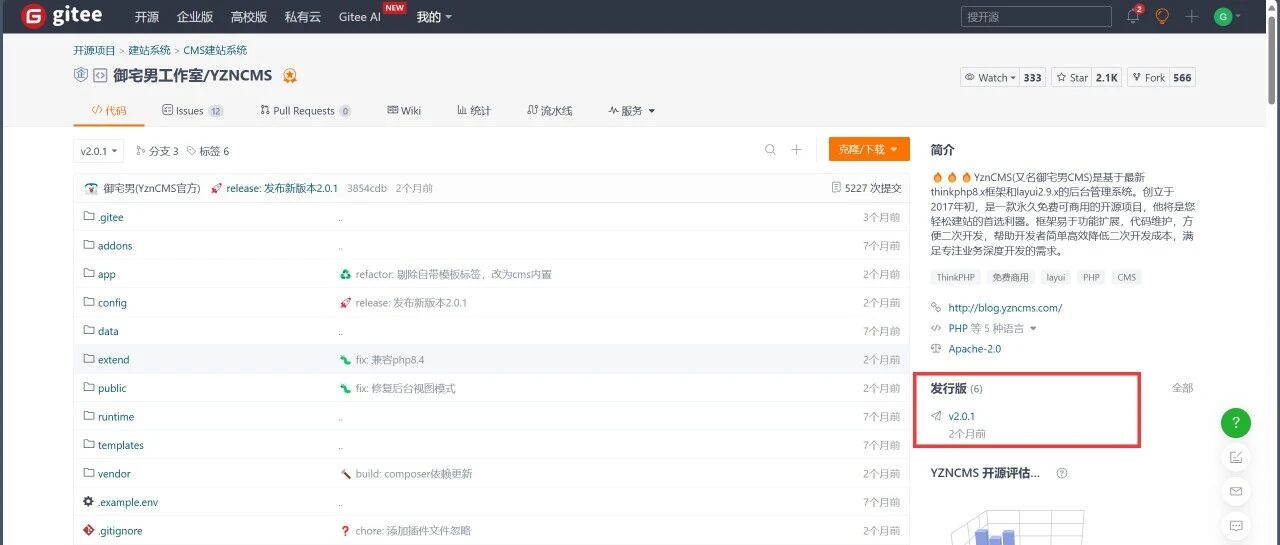Fork the repository
The height and width of the screenshot is (545, 1280).
tap(1148, 77)
